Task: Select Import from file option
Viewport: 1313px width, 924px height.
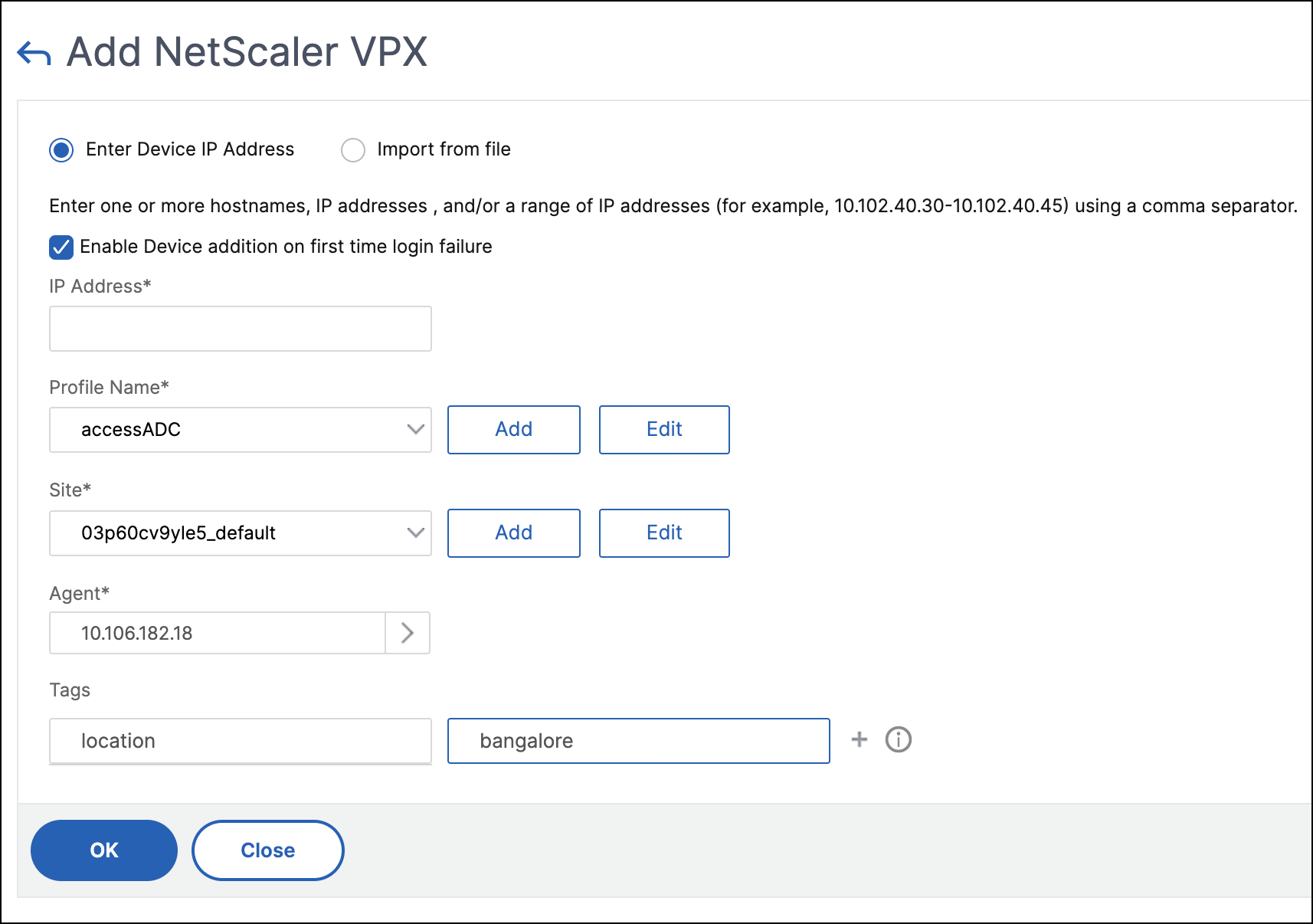Action: (352, 149)
